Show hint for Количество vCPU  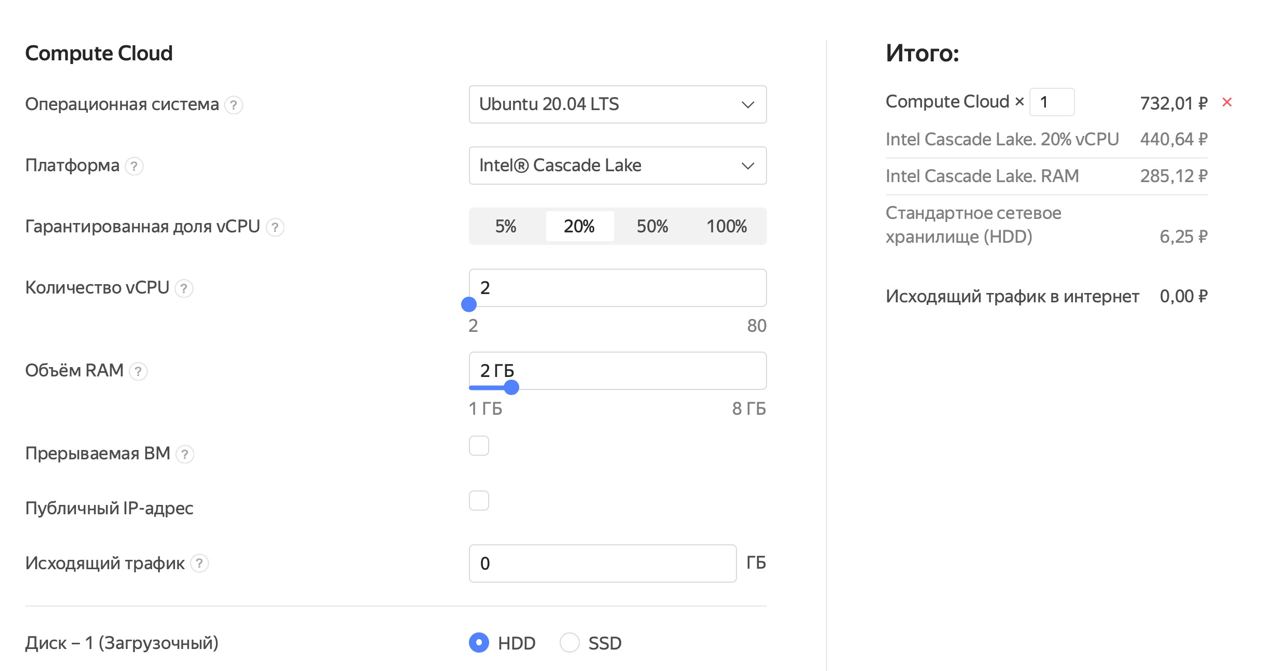point(184,288)
